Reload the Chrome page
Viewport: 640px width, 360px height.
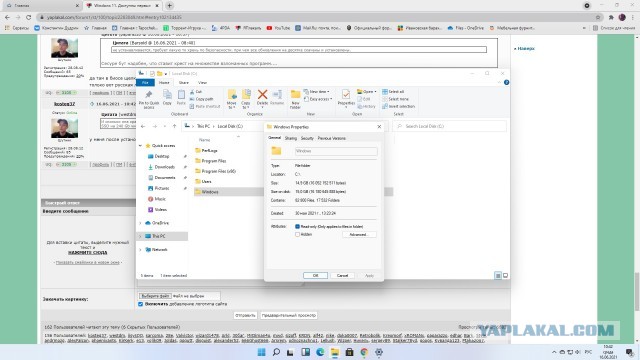pos(29,17)
